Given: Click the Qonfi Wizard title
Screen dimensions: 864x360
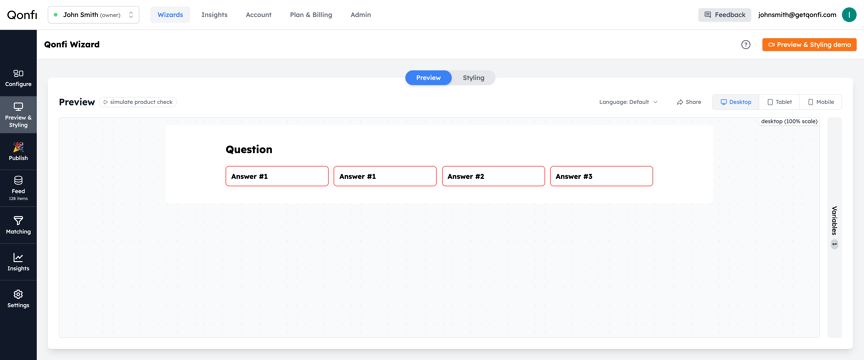Looking at the screenshot, I should pos(72,45).
